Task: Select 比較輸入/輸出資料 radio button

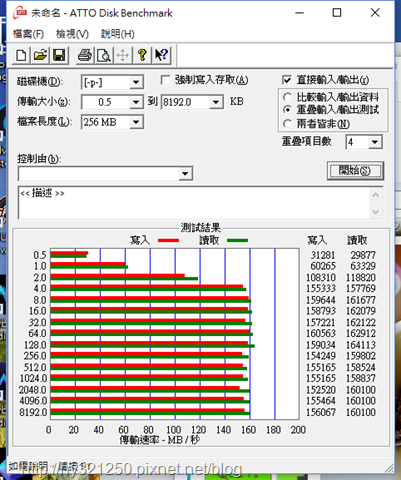Action: 287,97
